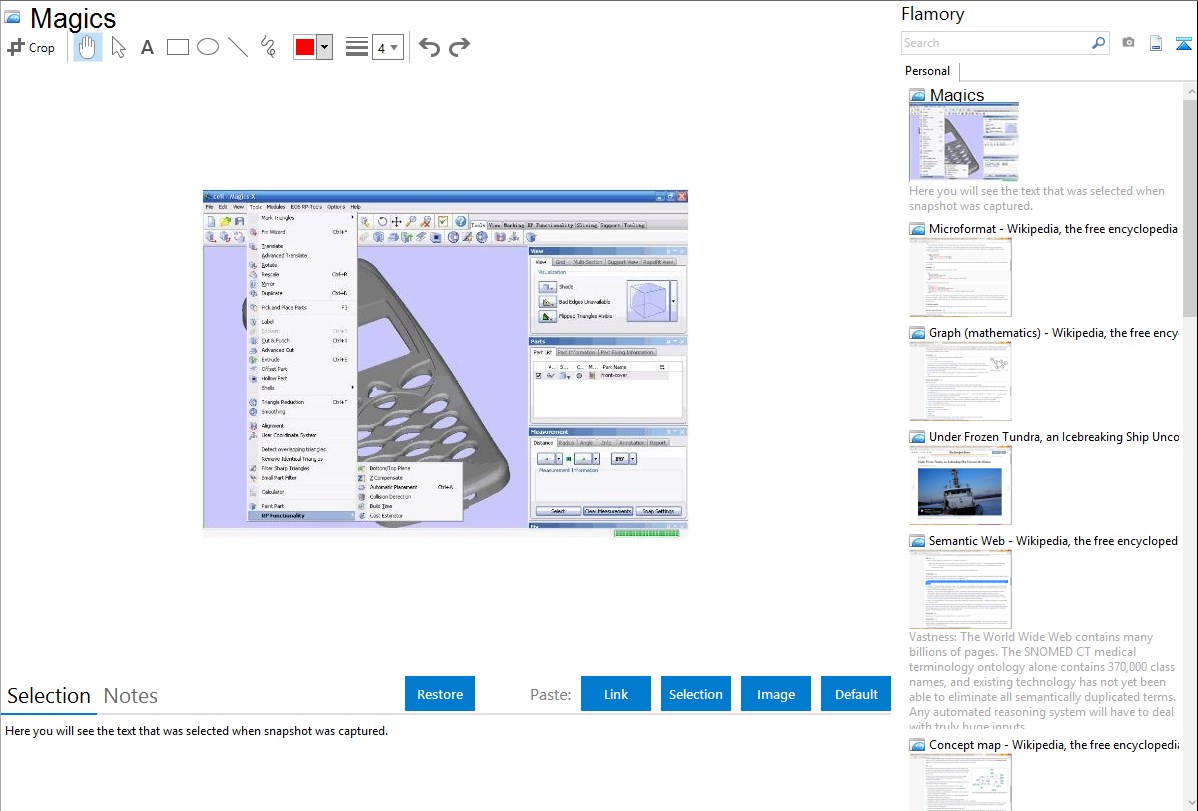Open the line width dropdown showing 4
The height and width of the screenshot is (811, 1198).
coord(388,47)
